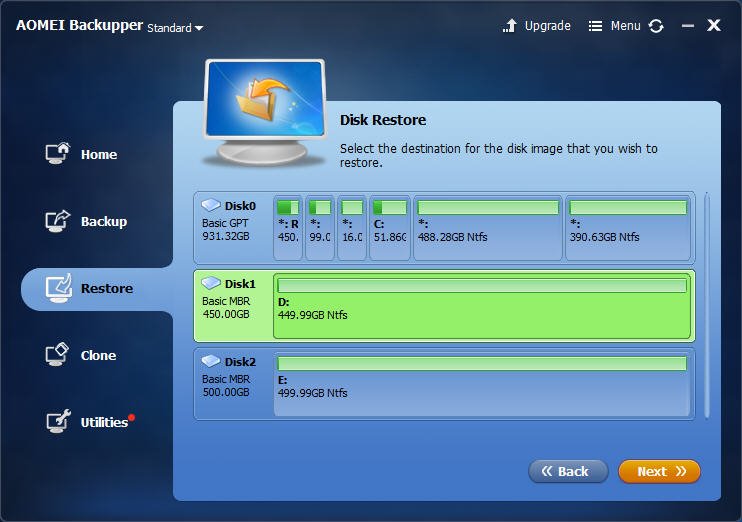This screenshot has width=742, height=522.
Task: Open the Utilities section icon
Action: (58, 421)
